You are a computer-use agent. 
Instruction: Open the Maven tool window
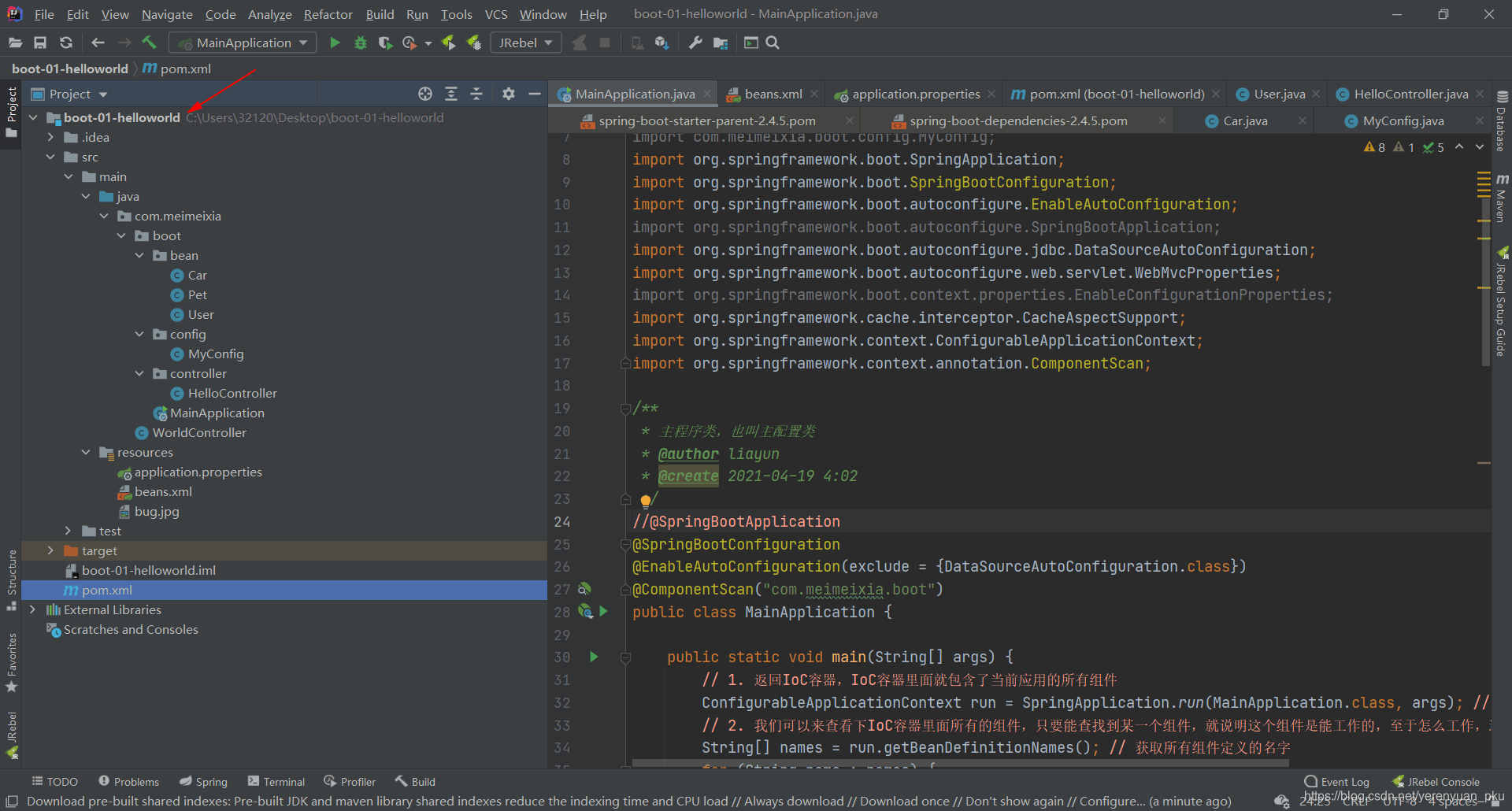coord(1502,198)
